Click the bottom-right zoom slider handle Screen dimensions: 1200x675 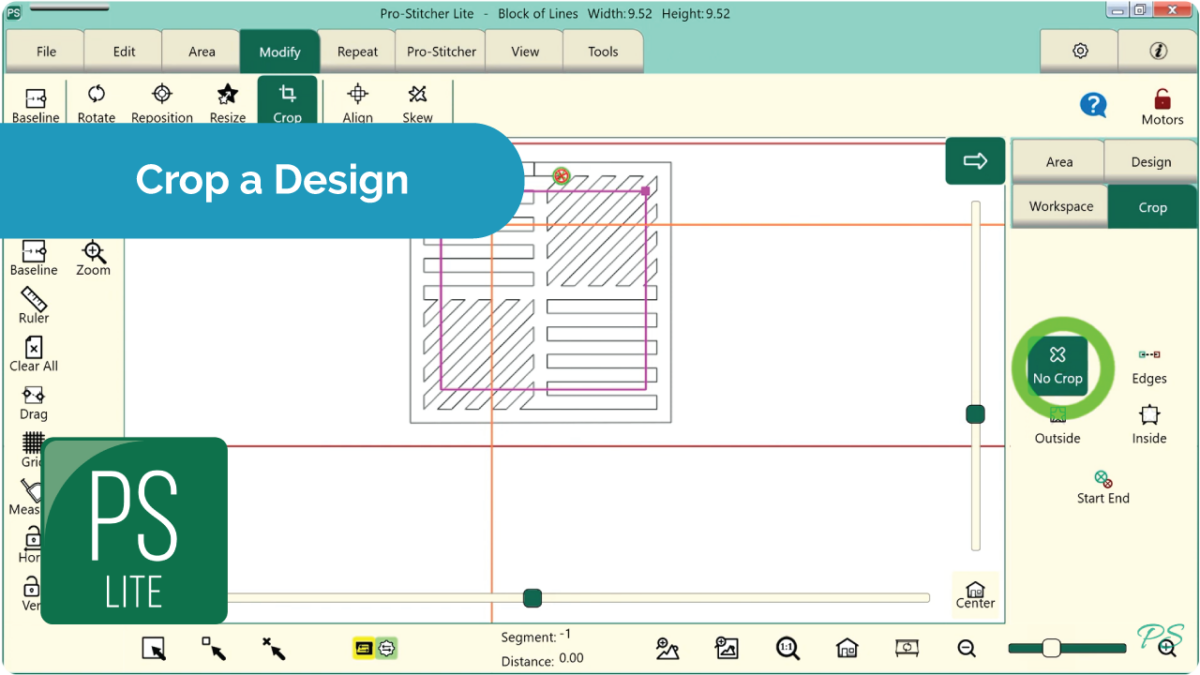pyautogui.click(x=1051, y=648)
